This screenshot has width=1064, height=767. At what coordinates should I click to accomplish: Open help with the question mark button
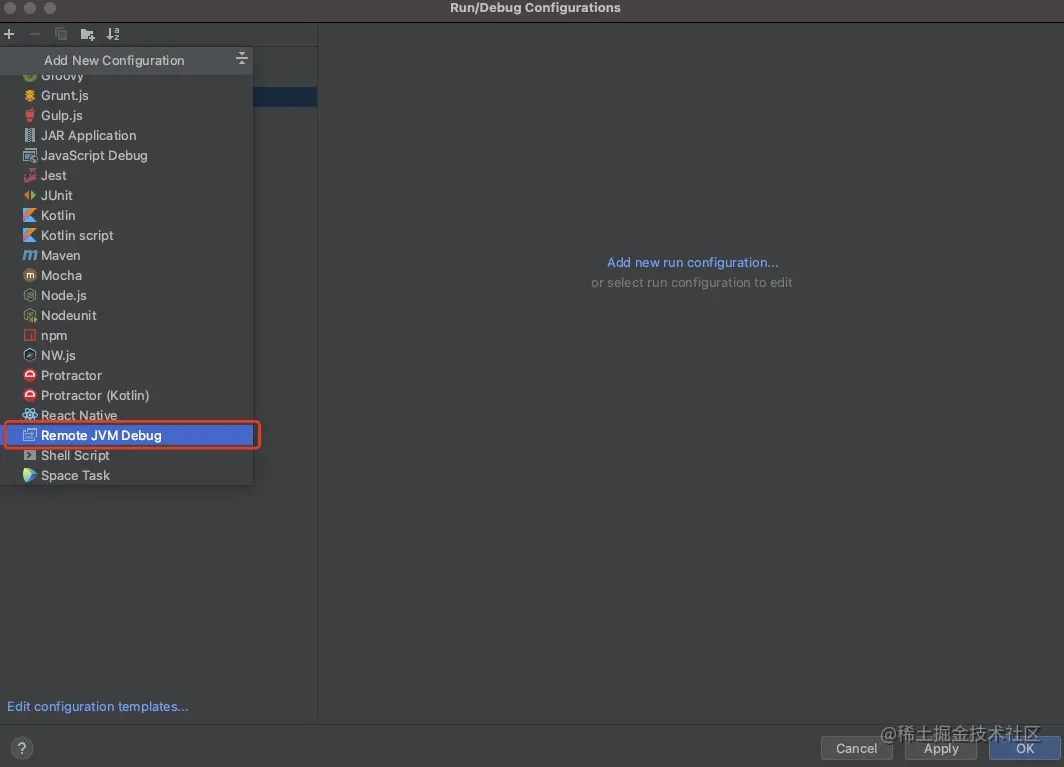22,748
